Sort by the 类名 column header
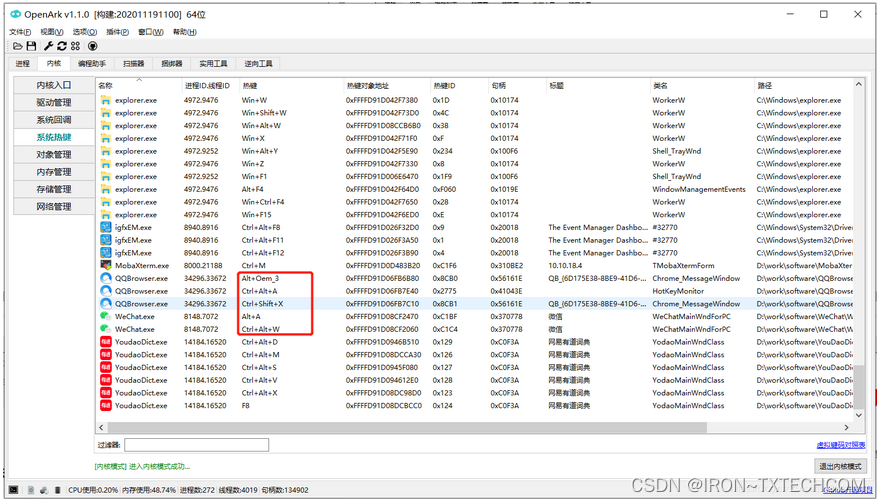This screenshot has height=502, width=880. point(702,85)
